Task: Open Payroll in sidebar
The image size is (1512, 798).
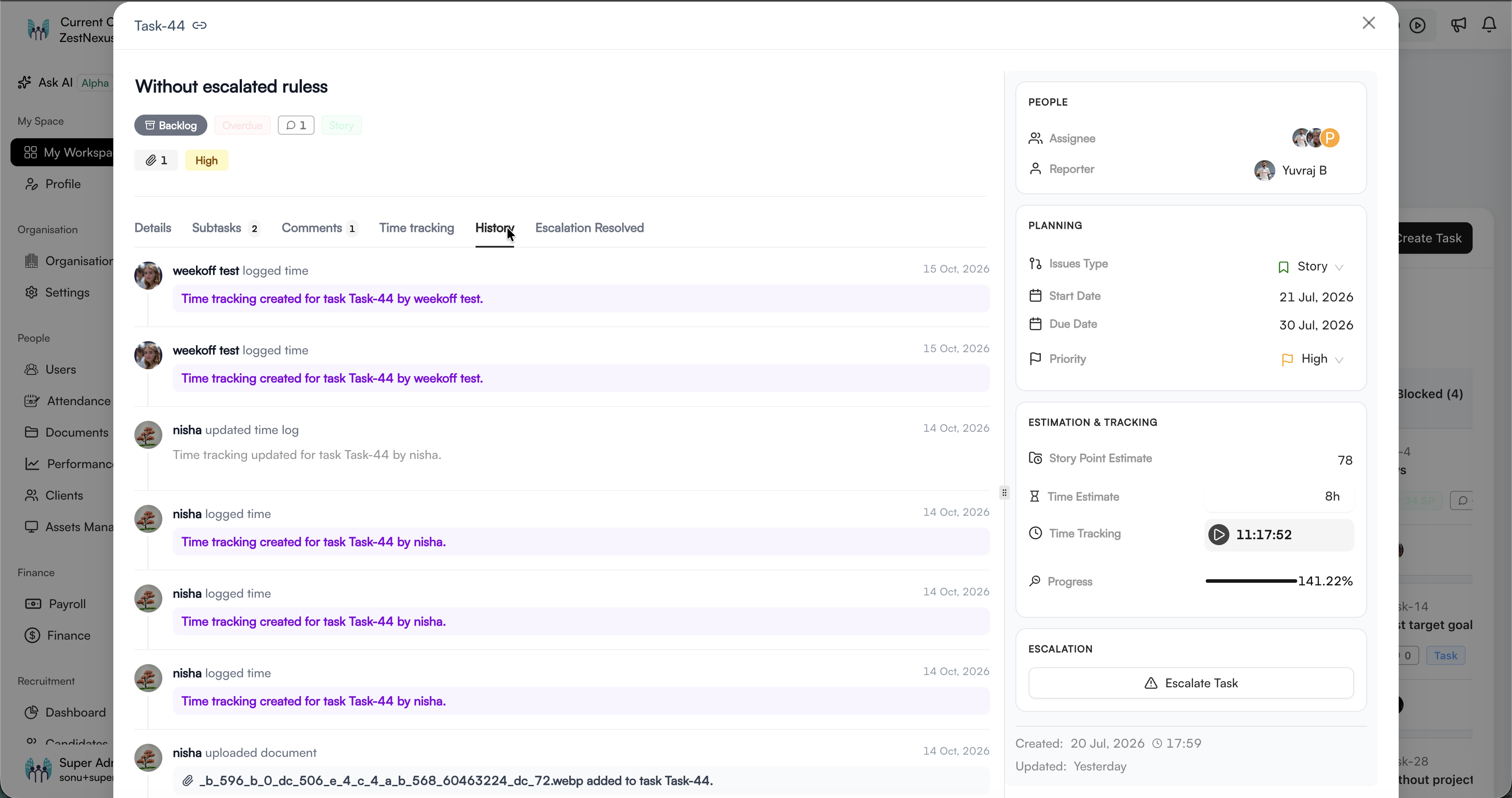Action: click(x=56, y=604)
